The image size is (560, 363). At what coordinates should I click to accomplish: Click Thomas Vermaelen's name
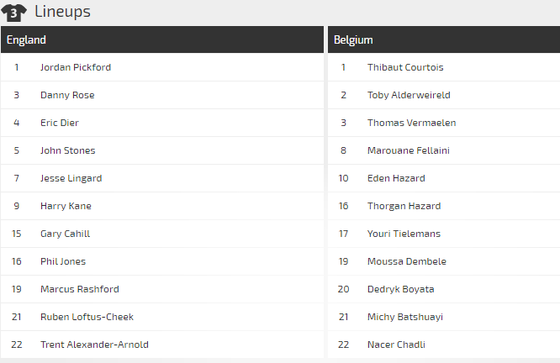[x=412, y=123]
